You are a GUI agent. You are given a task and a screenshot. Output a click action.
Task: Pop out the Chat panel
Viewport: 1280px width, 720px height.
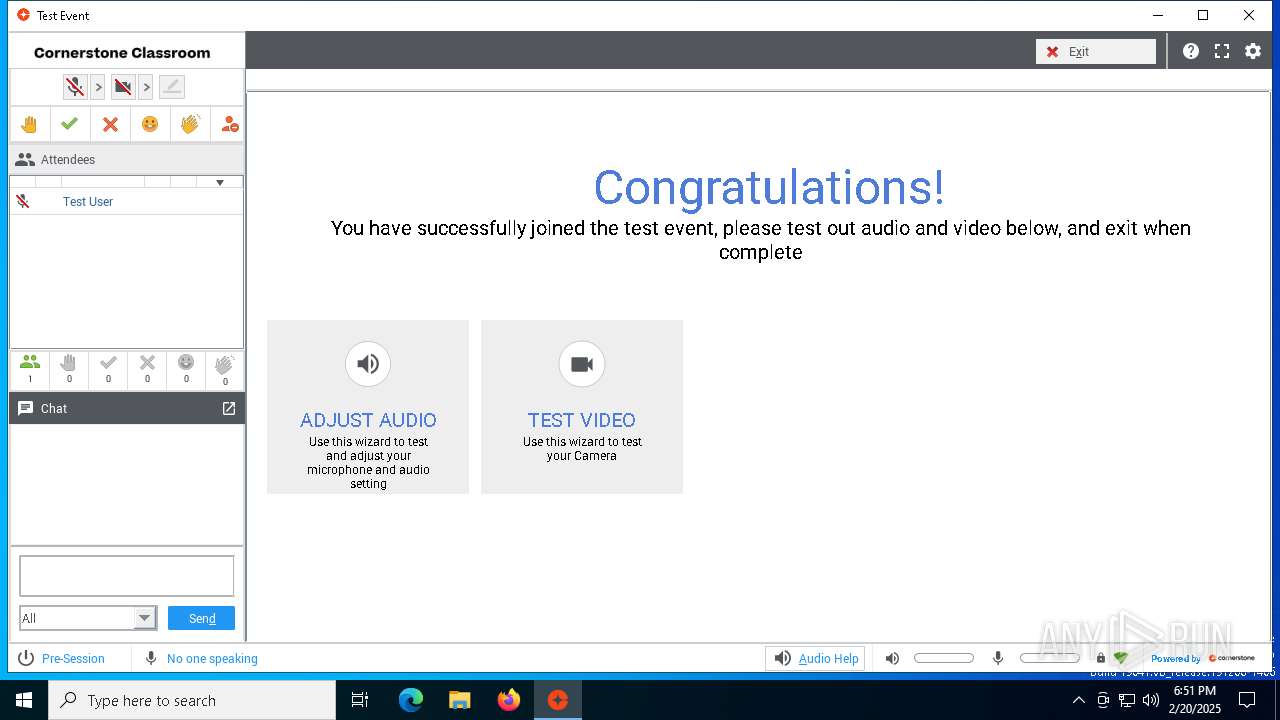coord(229,408)
